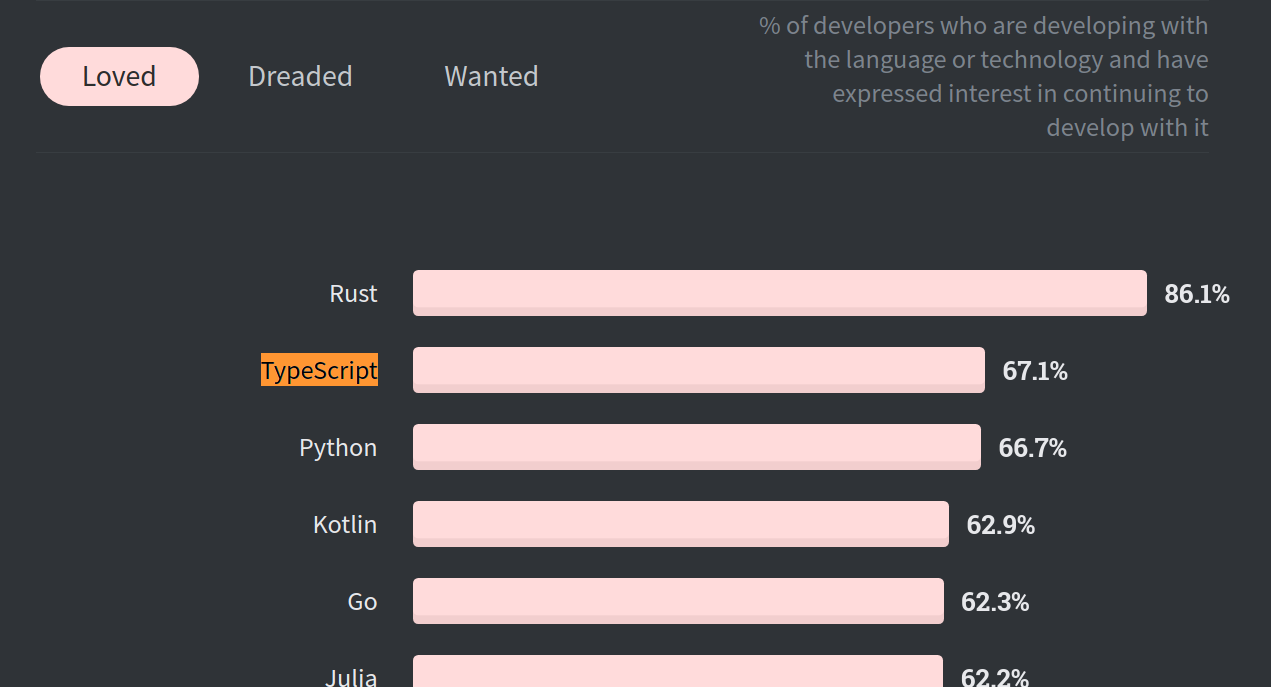Click the Kotlin bar
Image resolution: width=1271 pixels, height=687 pixels.
pyautogui.click(x=681, y=524)
